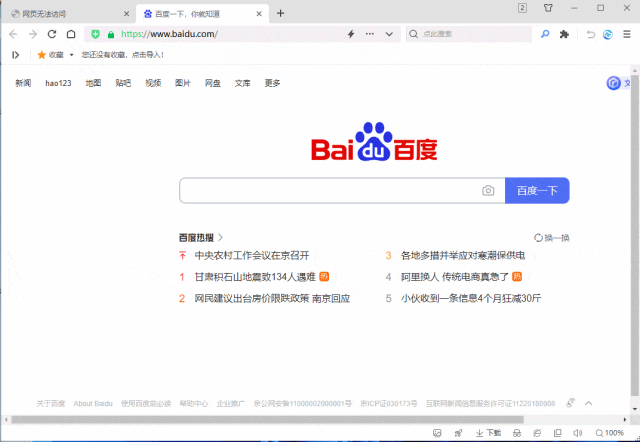Open 甘肃积石山地震致134人遇难 headline
The image size is (640, 442).
pos(255,277)
